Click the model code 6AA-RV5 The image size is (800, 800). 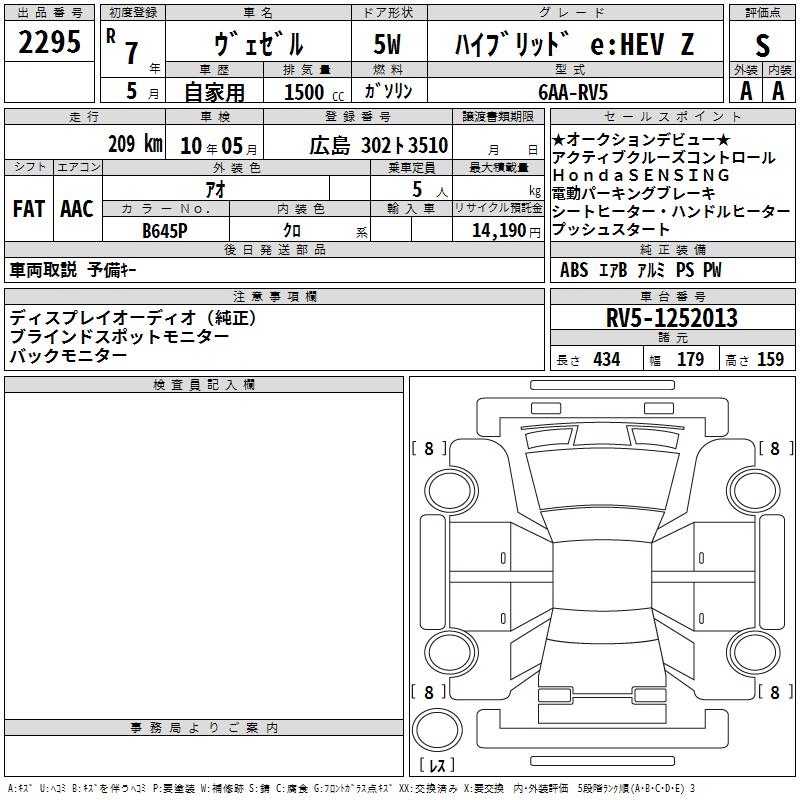click(x=573, y=92)
